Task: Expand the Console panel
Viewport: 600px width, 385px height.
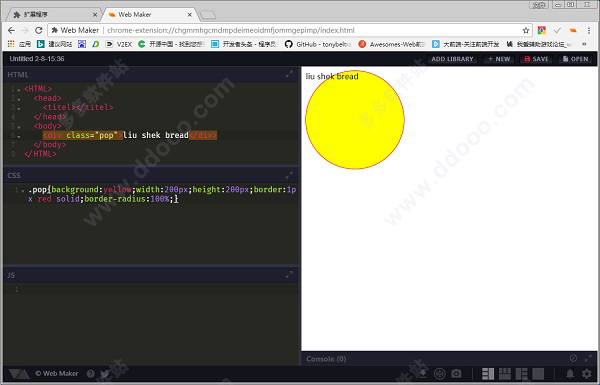Action: 589,358
